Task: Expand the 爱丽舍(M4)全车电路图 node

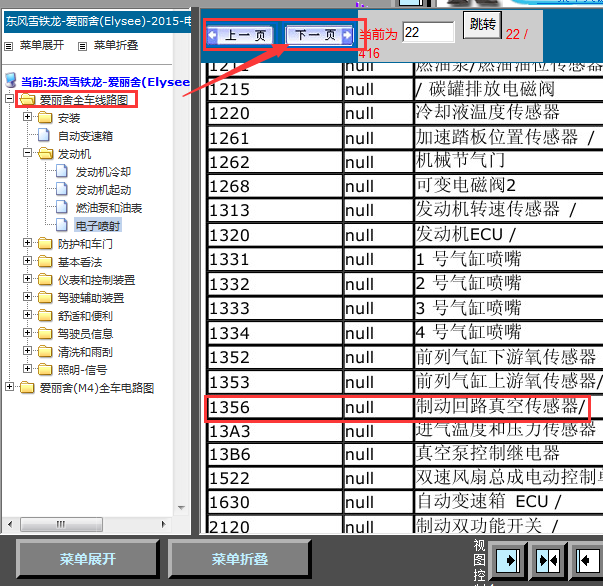Action: 10,387
